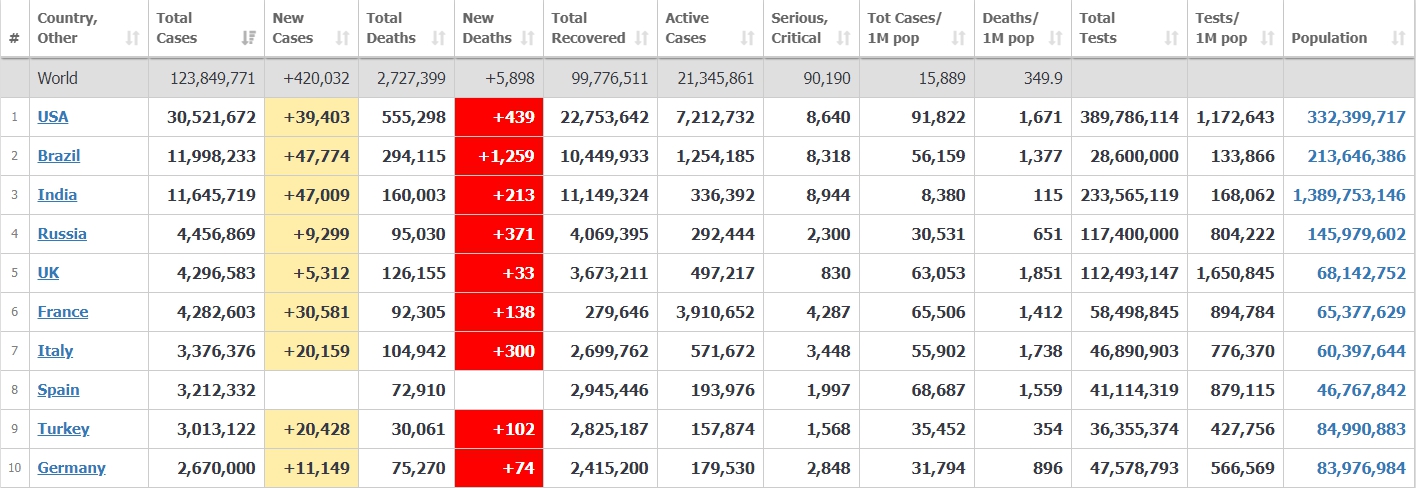The image size is (1416, 488).
Task: Sort by Total Deaths using arrow icon
Action: (x=438, y=38)
